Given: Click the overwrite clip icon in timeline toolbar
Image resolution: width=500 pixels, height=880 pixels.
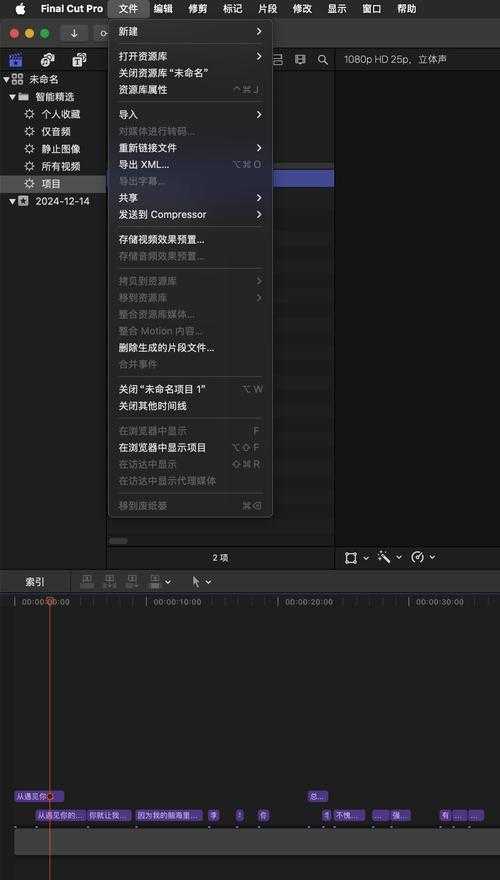Looking at the screenshot, I should (x=154, y=581).
